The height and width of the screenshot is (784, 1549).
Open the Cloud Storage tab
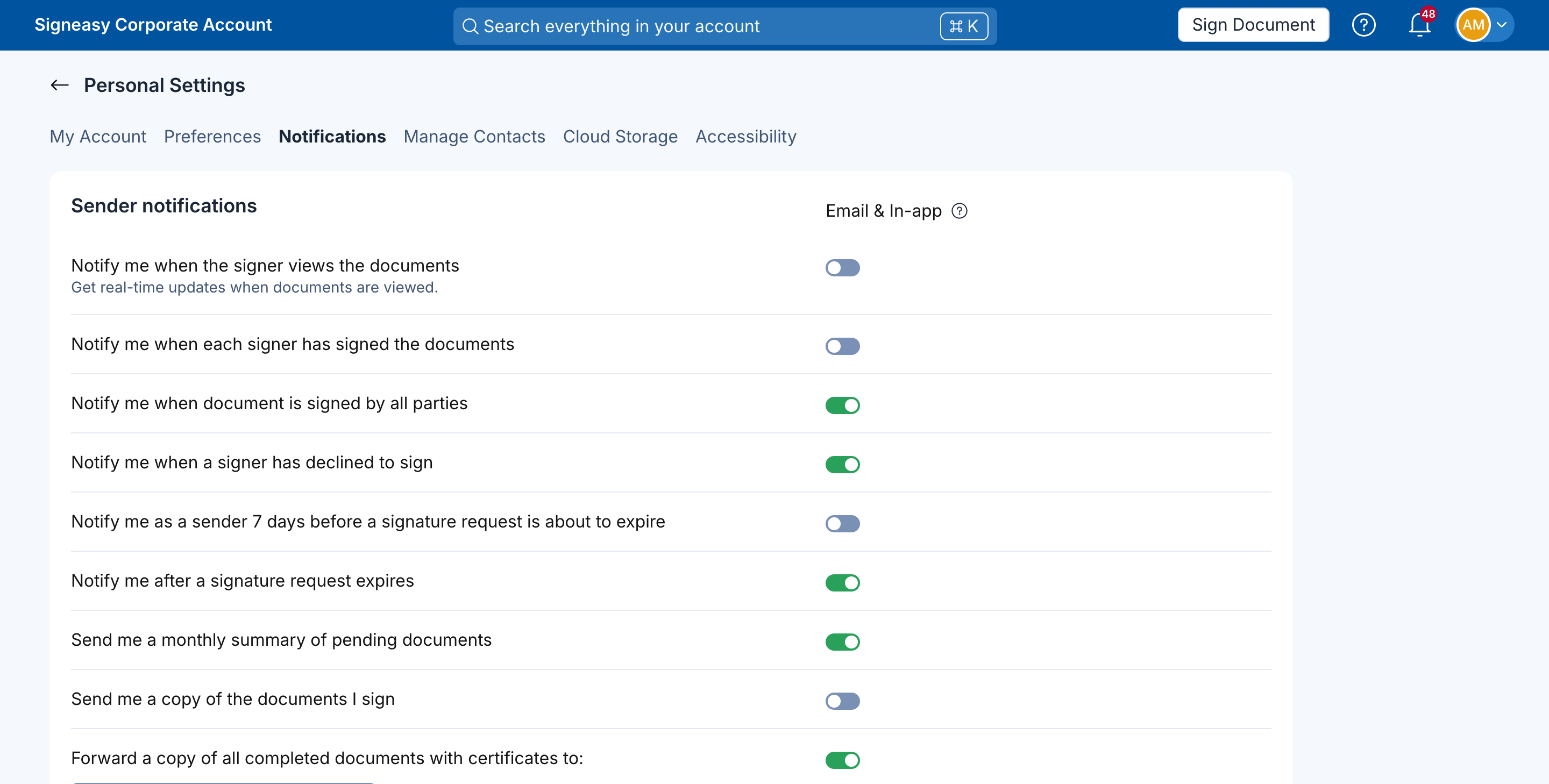(x=621, y=137)
